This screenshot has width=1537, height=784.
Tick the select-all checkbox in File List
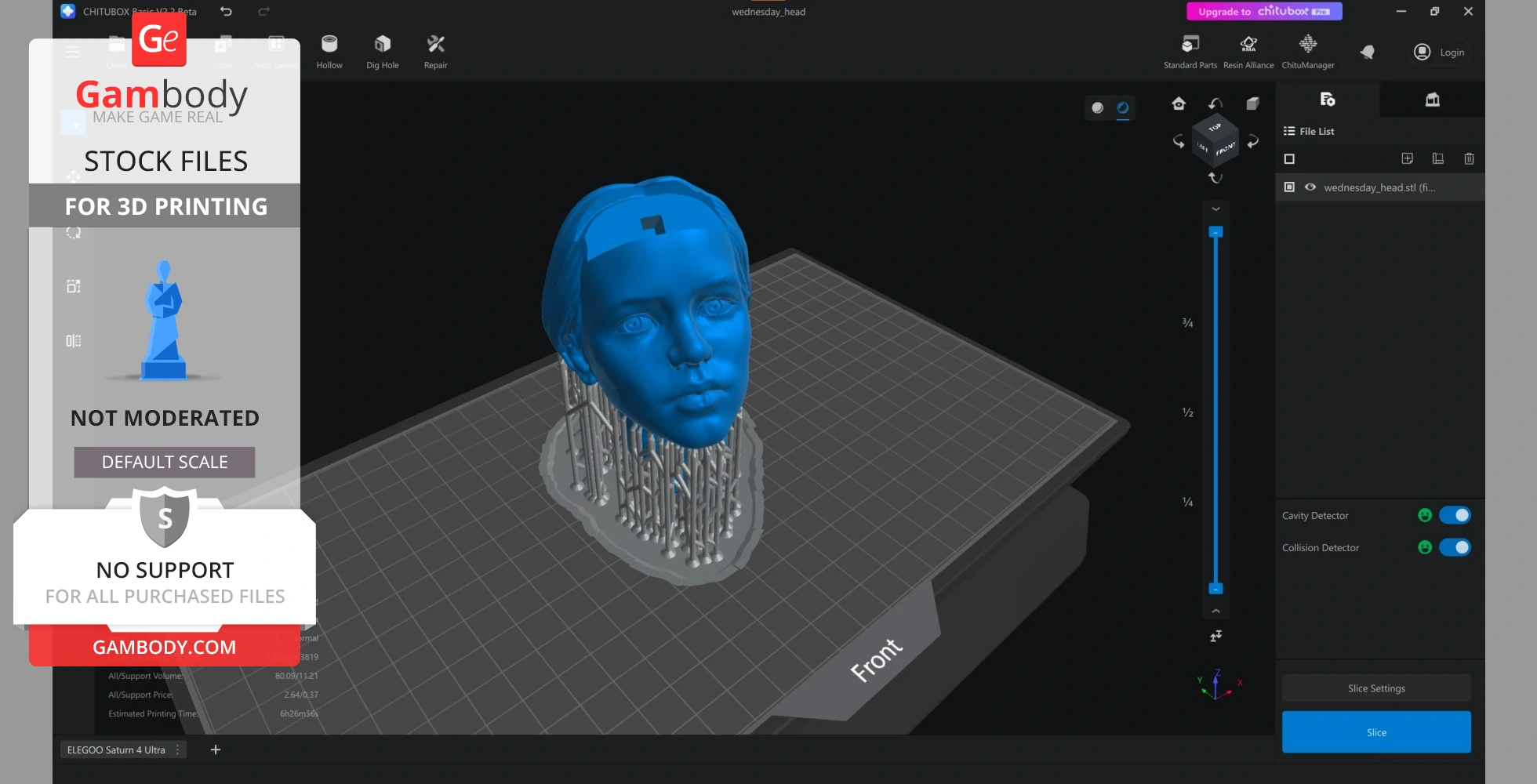[x=1289, y=159]
